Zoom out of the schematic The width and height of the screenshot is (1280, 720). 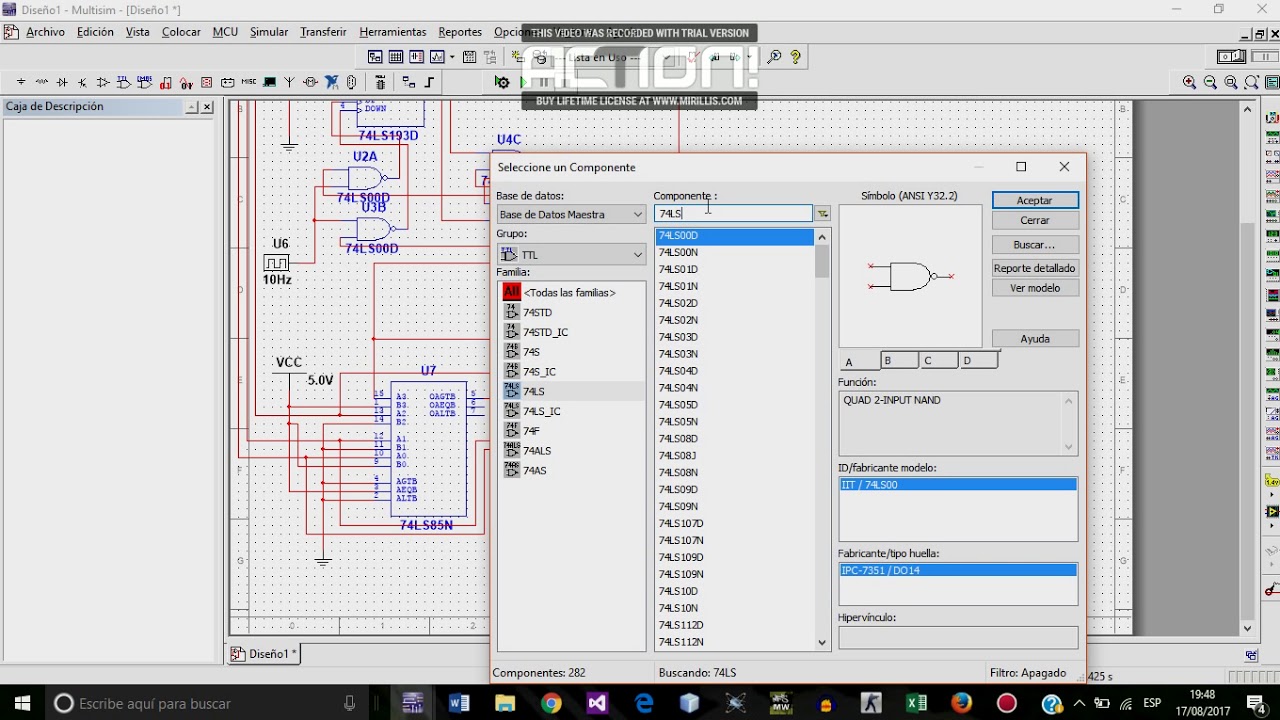(1210, 82)
